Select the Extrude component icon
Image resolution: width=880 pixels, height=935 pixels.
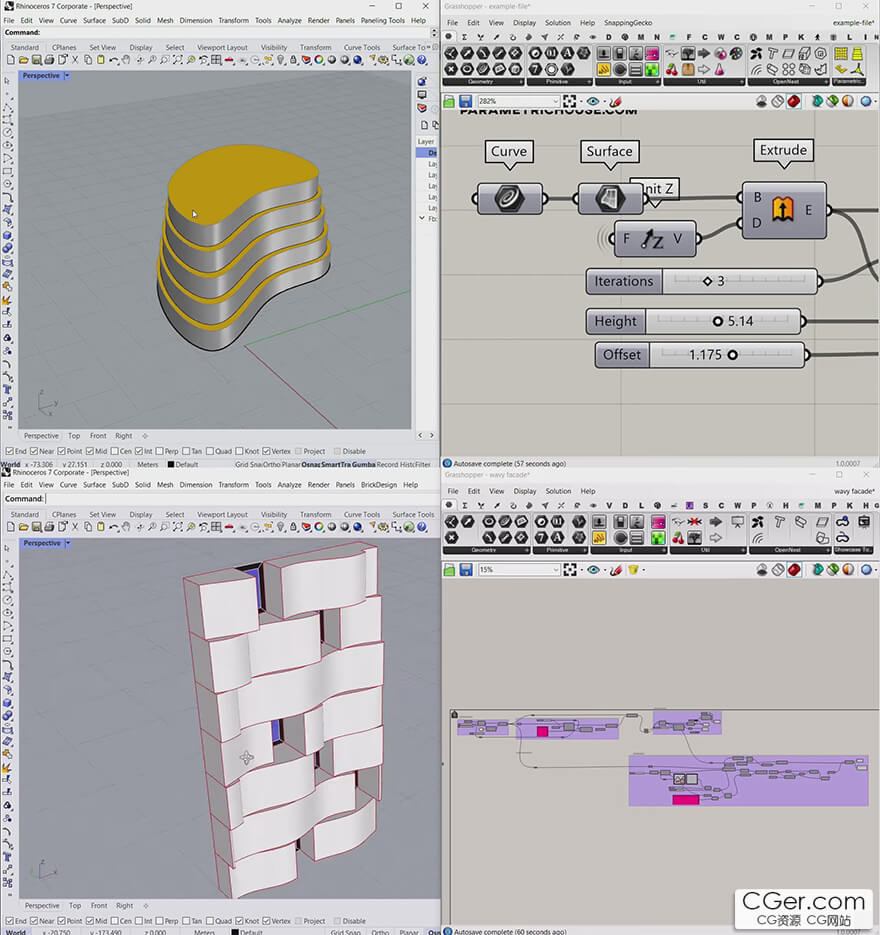783,209
